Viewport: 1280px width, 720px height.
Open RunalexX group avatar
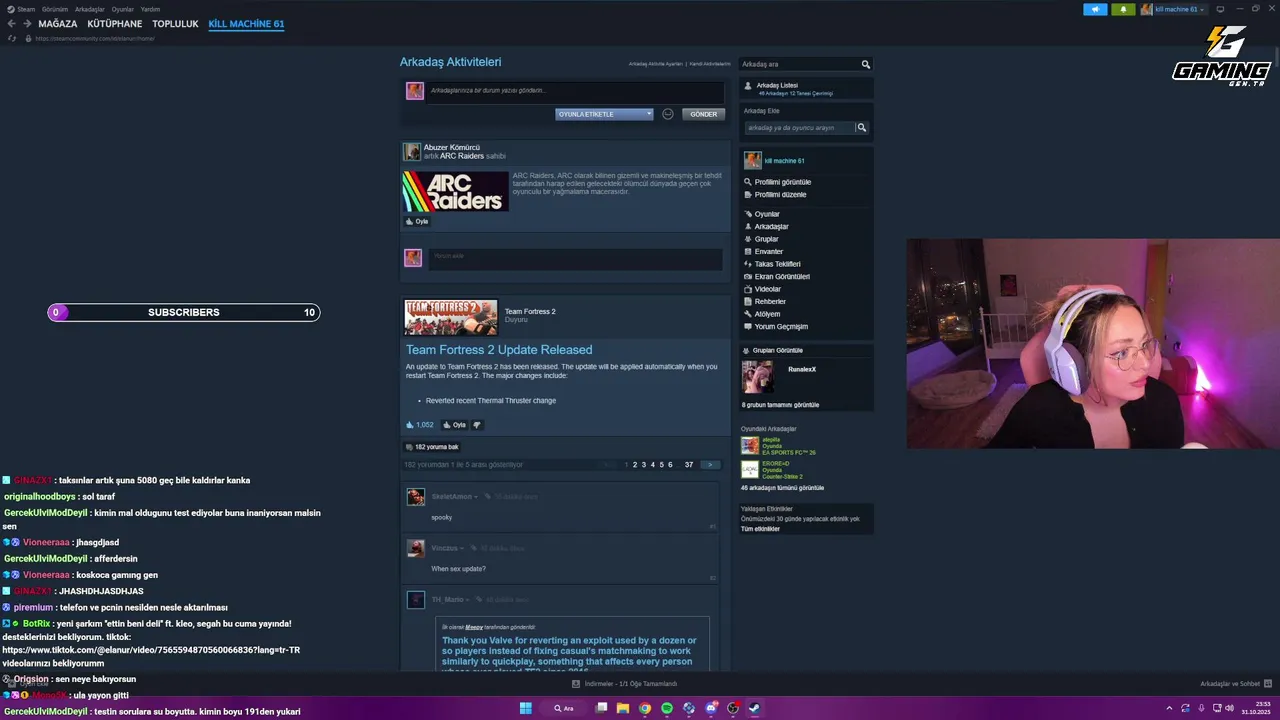[757, 377]
